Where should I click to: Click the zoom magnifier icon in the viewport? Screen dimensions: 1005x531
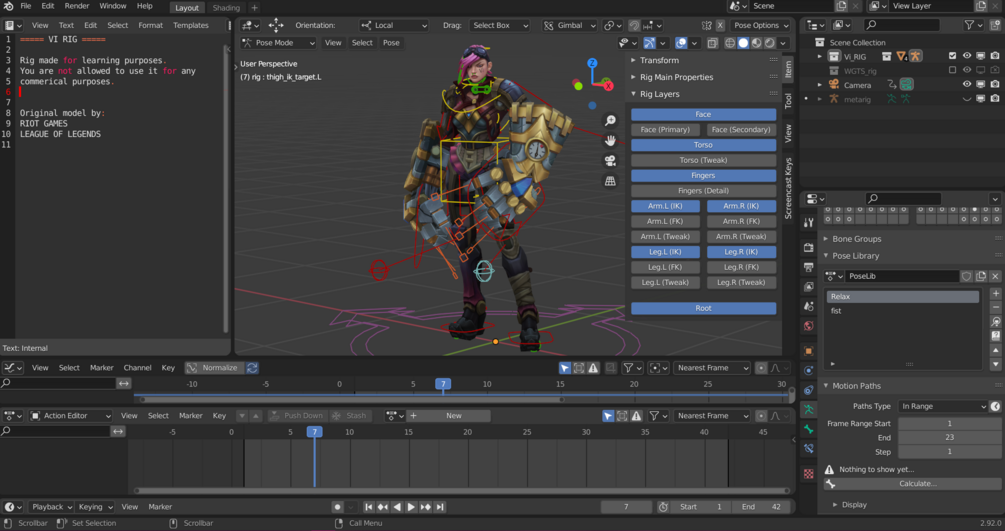click(x=610, y=120)
